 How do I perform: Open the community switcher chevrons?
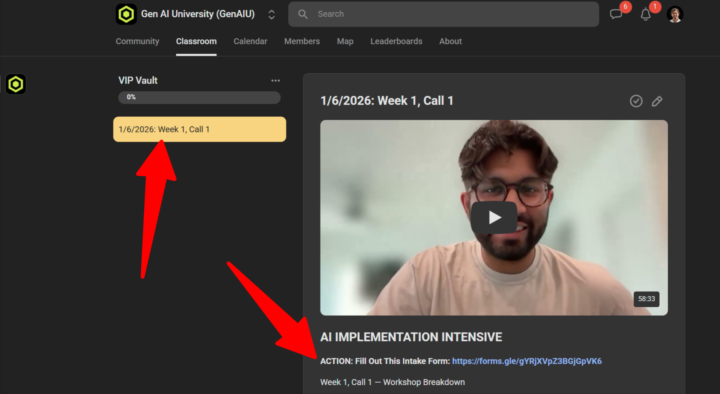pyautogui.click(x=271, y=14)
